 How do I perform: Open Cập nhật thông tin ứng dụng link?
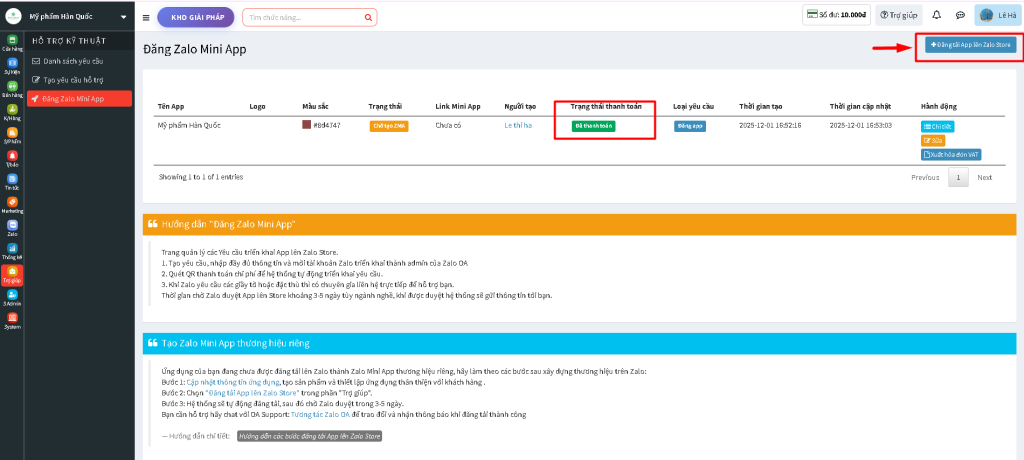click(x=233, y=382)
